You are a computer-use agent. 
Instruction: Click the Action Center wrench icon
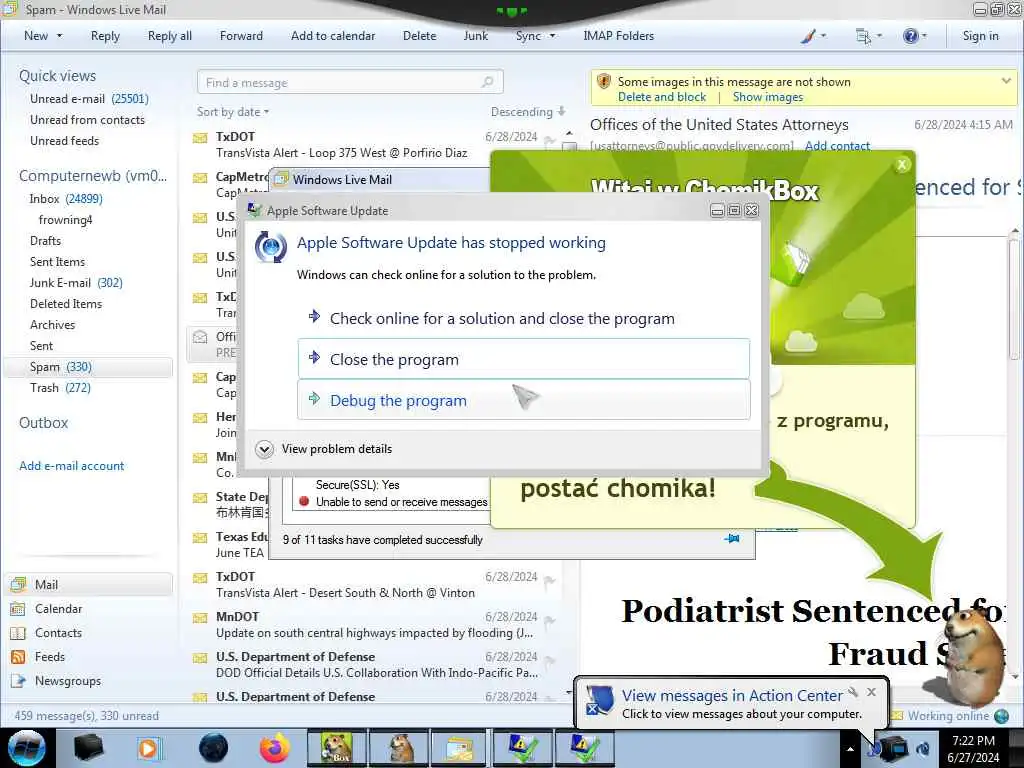coord(853,692)
